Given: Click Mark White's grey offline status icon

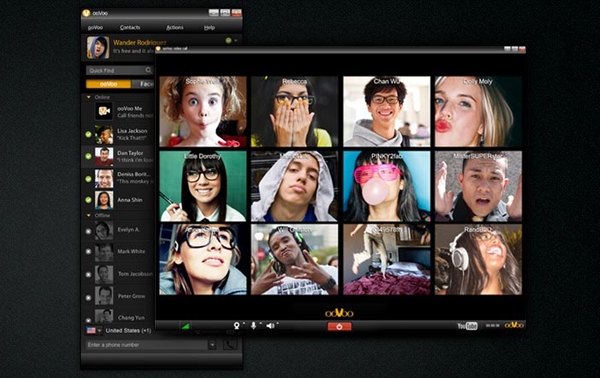Looking at the screenshot, I should pos(88,252).
